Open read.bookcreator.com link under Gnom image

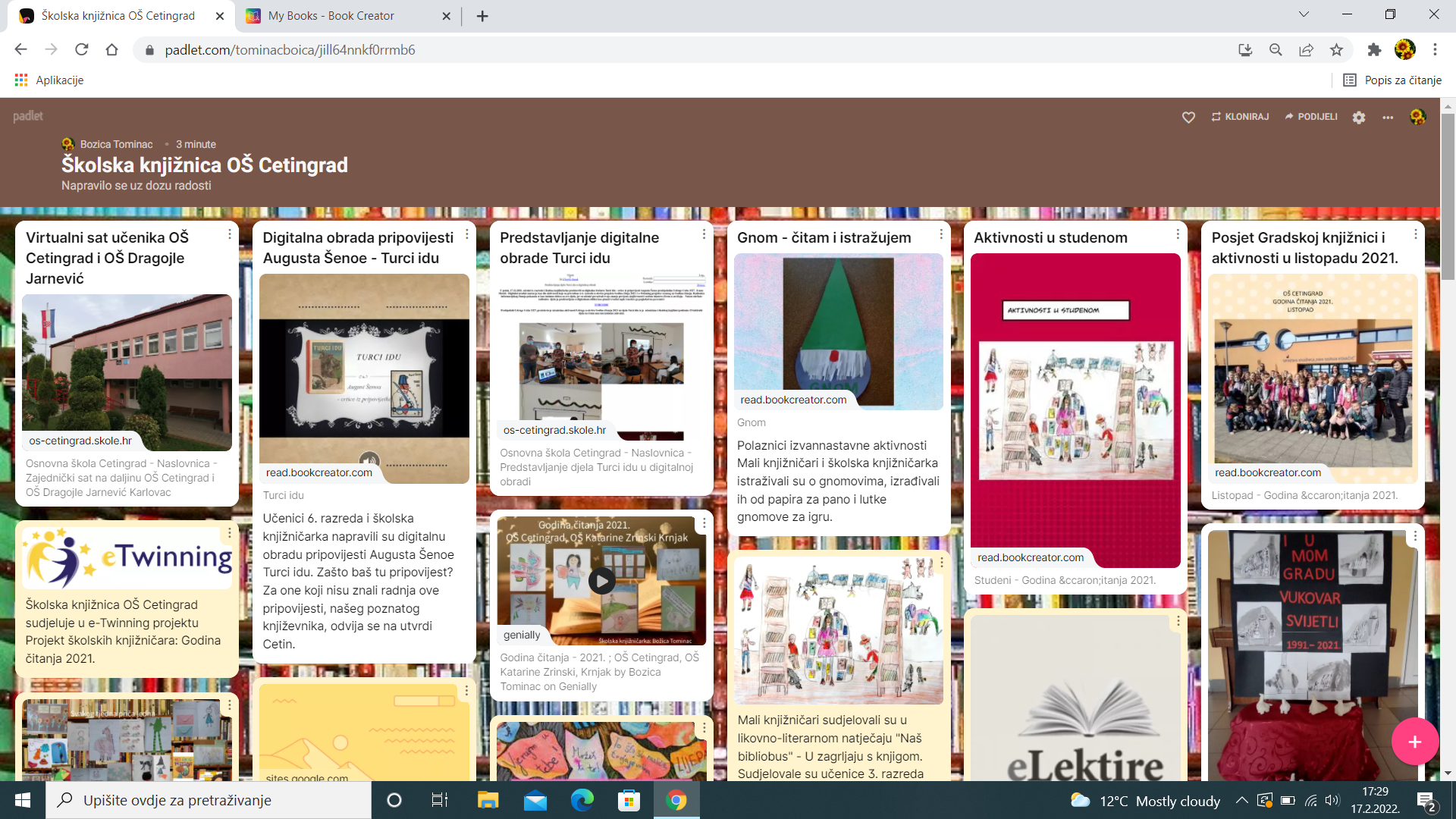[x=793, y=400]
